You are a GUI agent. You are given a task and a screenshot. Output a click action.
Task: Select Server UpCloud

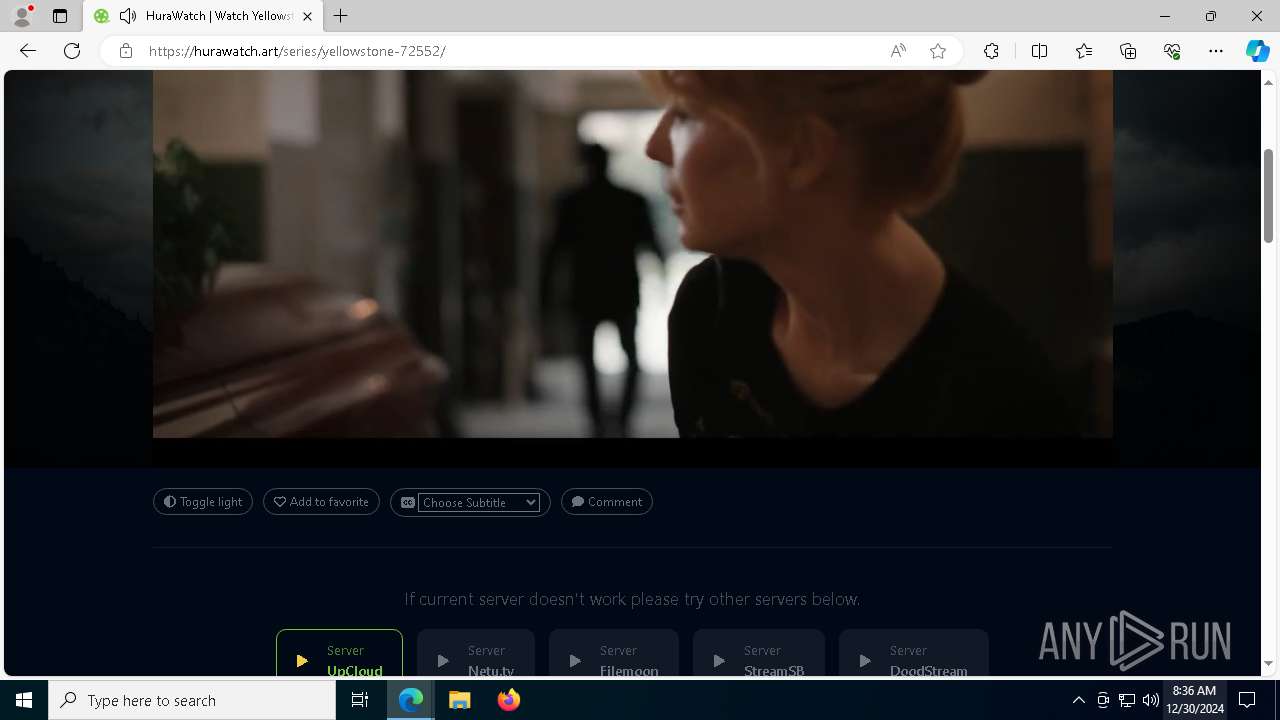pos(340,654)
